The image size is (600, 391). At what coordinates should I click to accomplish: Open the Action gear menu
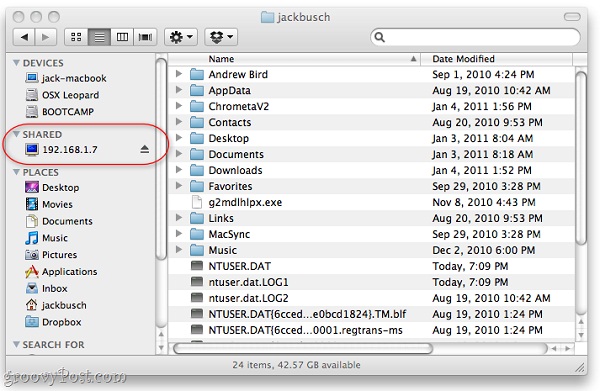click(x=181, y=37)
